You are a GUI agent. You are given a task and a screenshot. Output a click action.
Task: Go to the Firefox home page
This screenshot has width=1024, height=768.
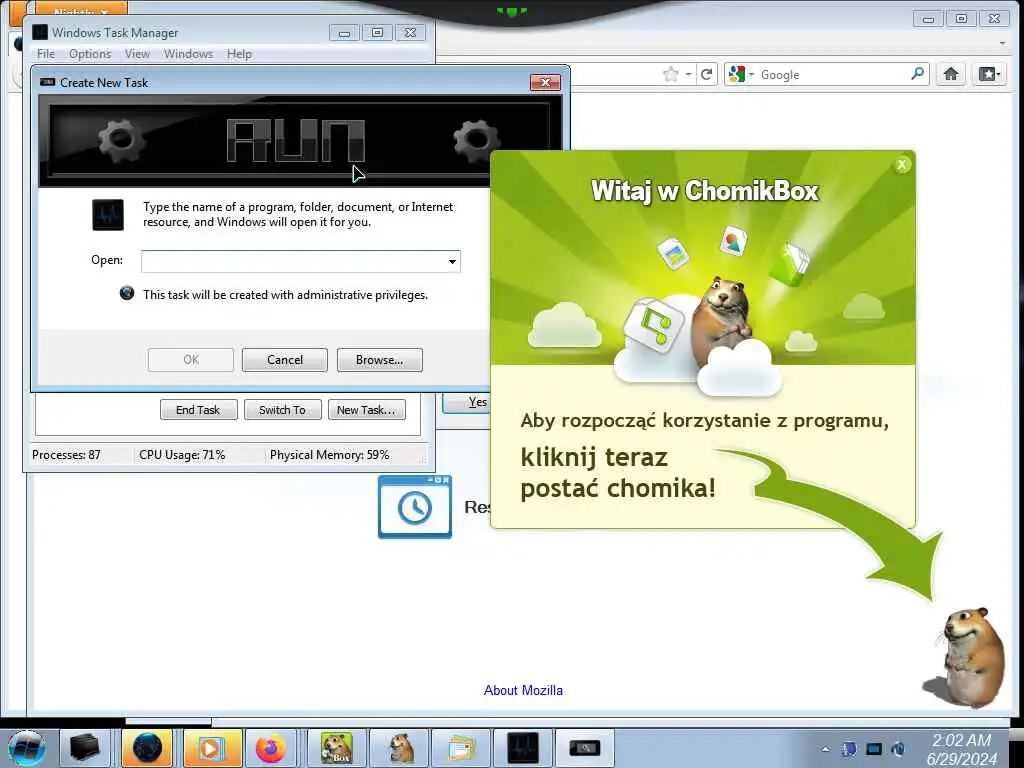[951, 74]
